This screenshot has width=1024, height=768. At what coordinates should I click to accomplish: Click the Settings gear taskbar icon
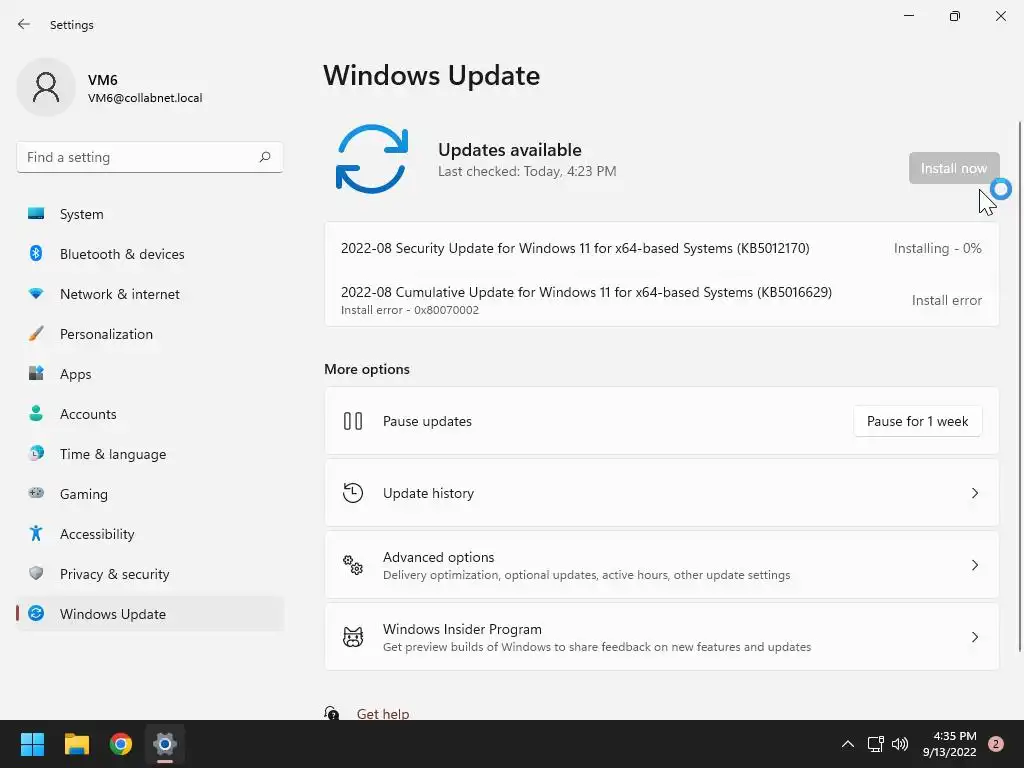(x=165, y=744)
